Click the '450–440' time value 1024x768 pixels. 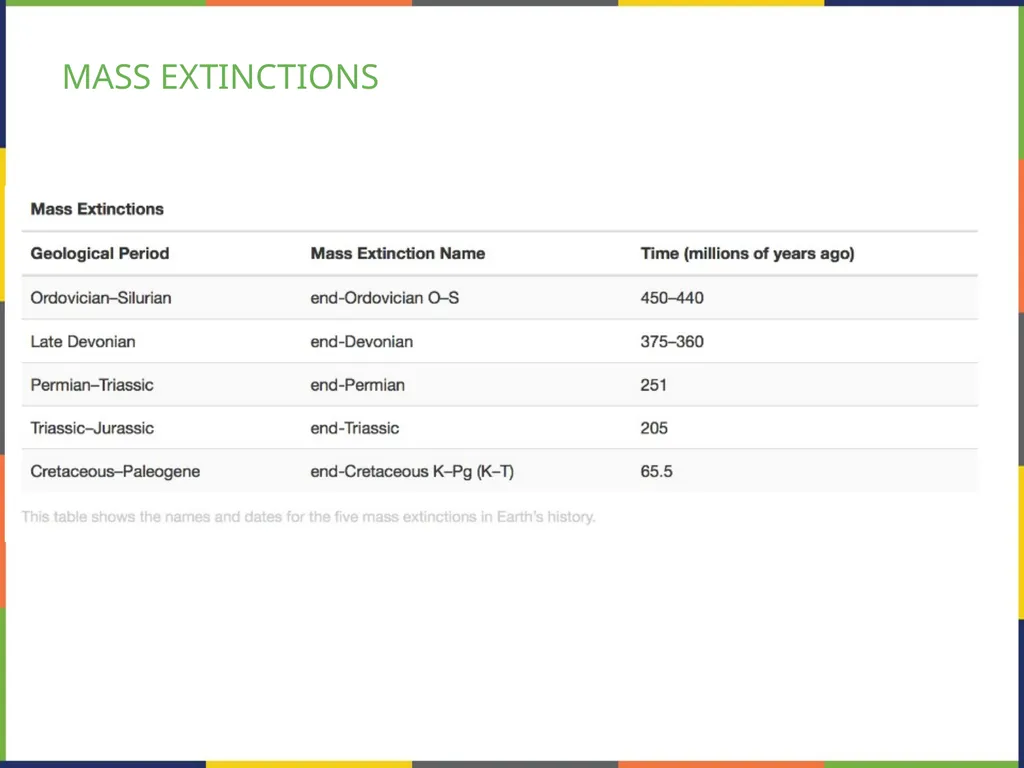point(672,298)
